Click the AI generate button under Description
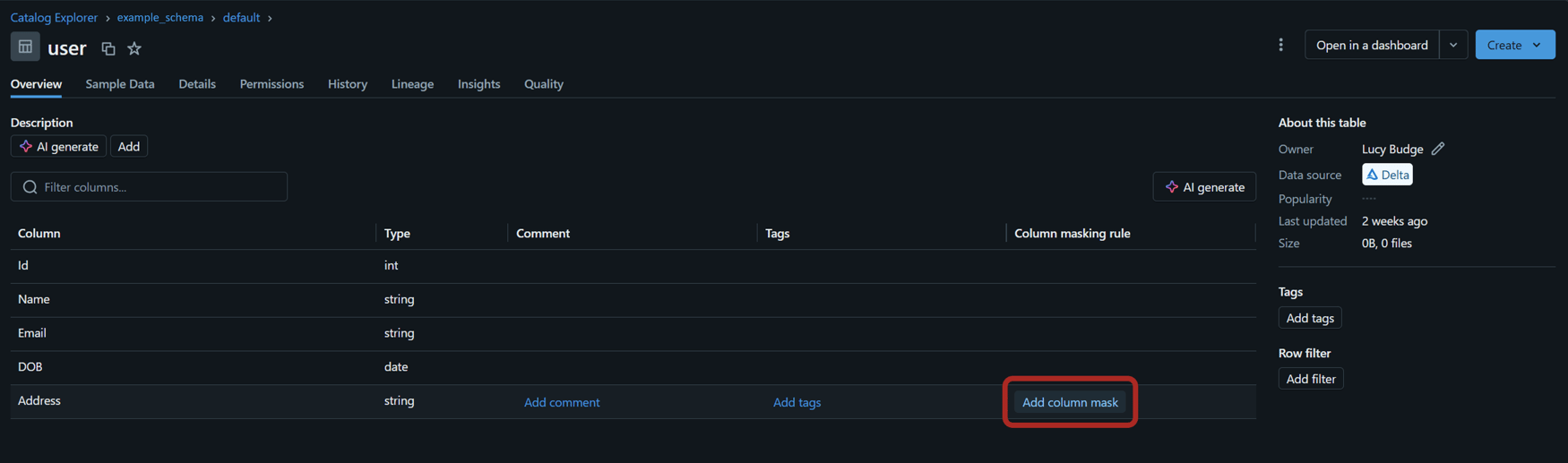The width and height of the screenshot is (1568, 463). pyautogui.click(x=58, y=146)
